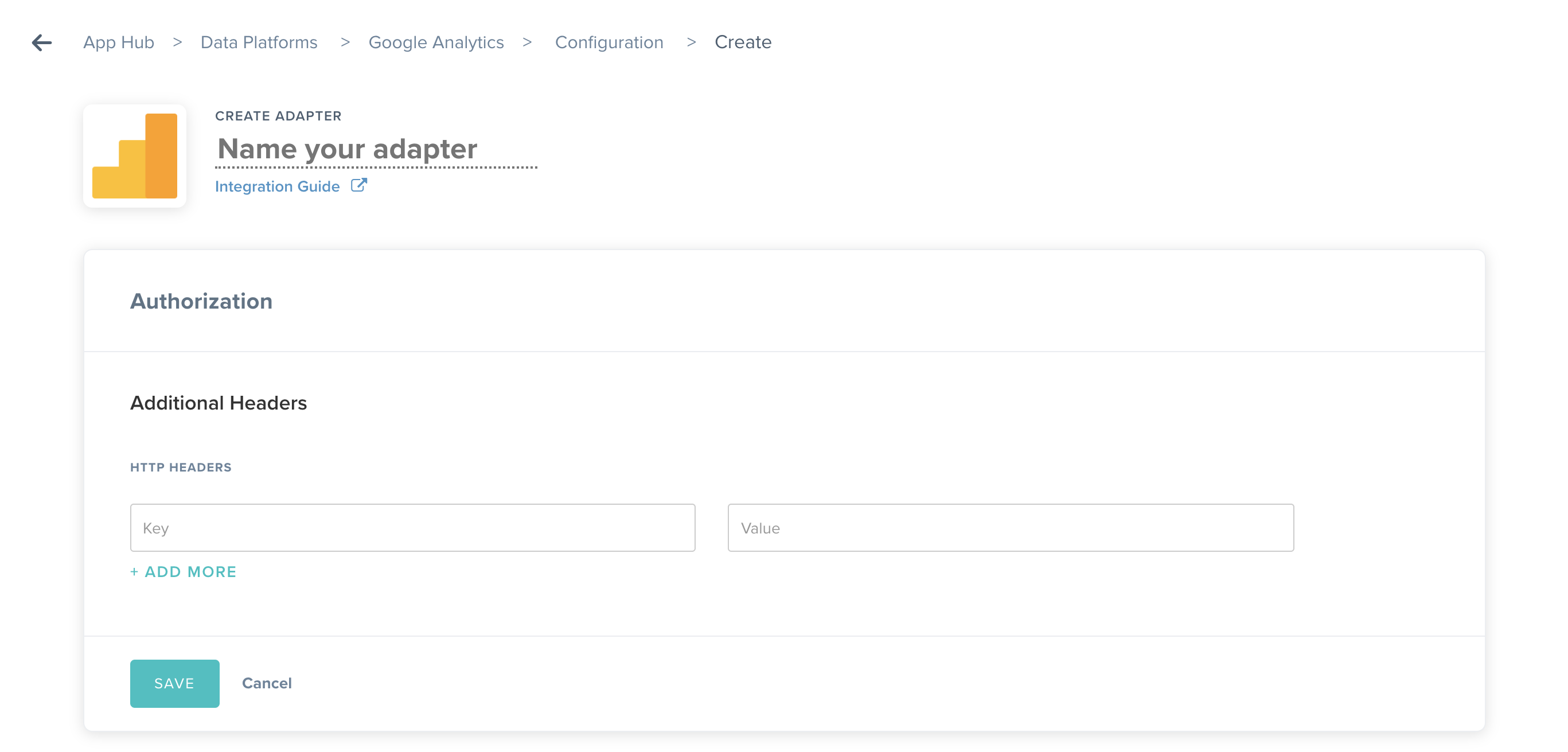Click the HTTP HEADERS label

(181, 467)
